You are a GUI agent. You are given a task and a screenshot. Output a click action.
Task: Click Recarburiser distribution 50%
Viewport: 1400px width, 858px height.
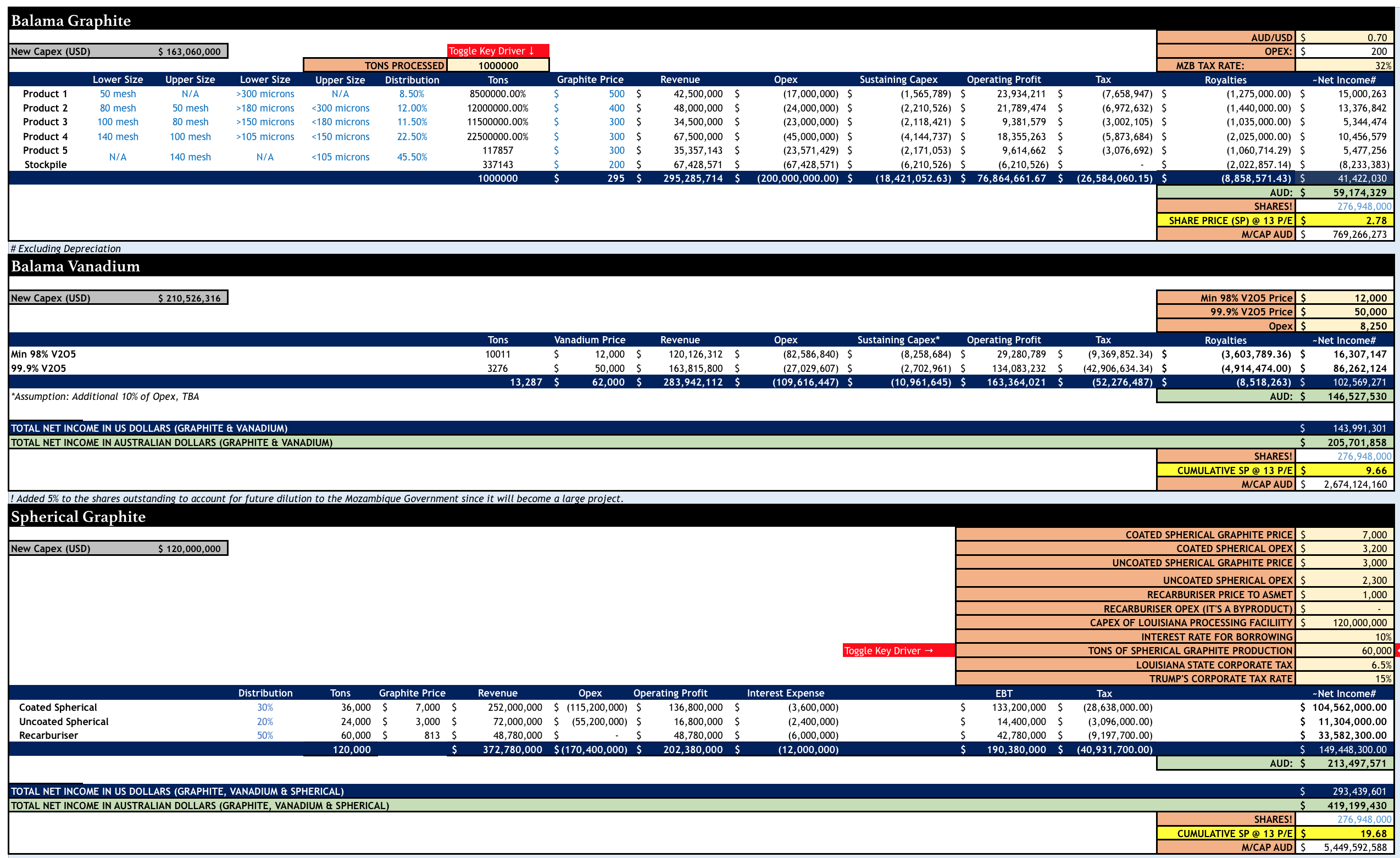point(265,735)
